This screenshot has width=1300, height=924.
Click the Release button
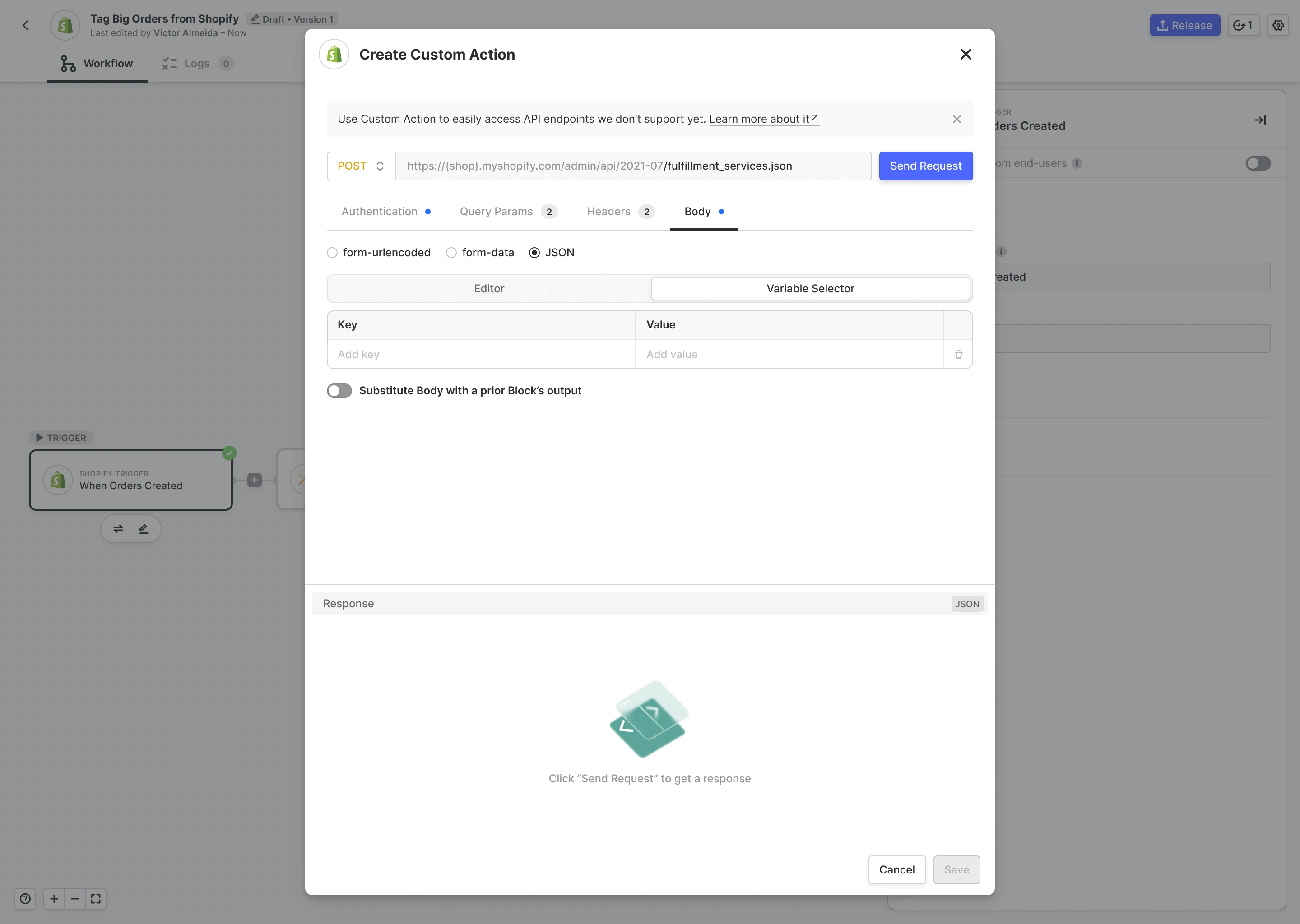point(1184,25)
